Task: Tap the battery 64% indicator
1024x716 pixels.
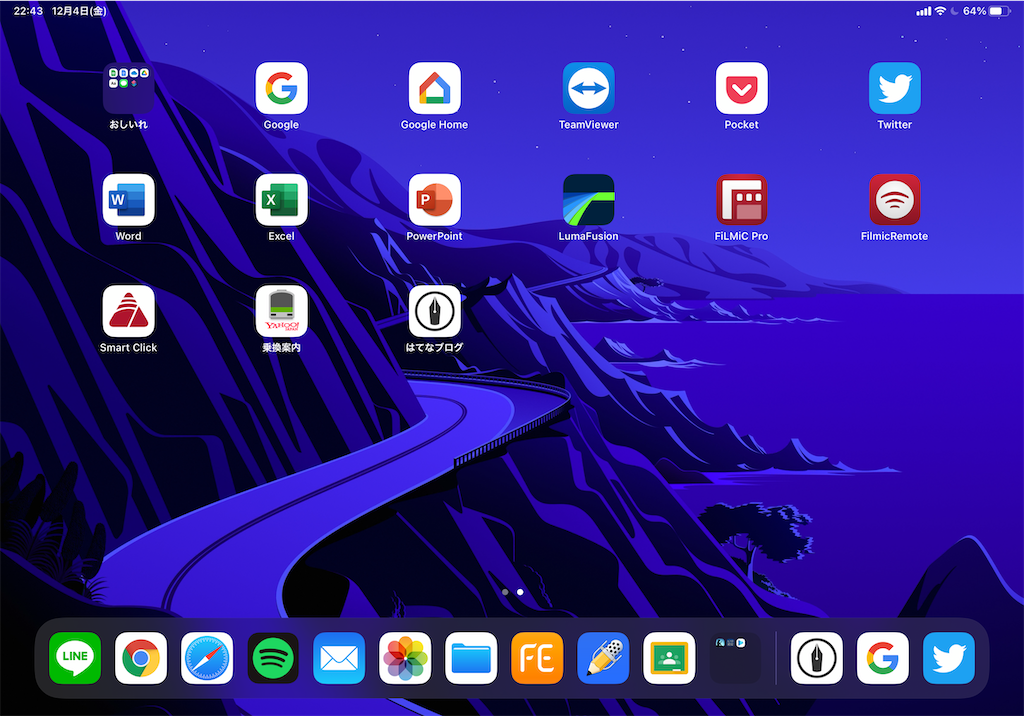Action: coord(986,11)
